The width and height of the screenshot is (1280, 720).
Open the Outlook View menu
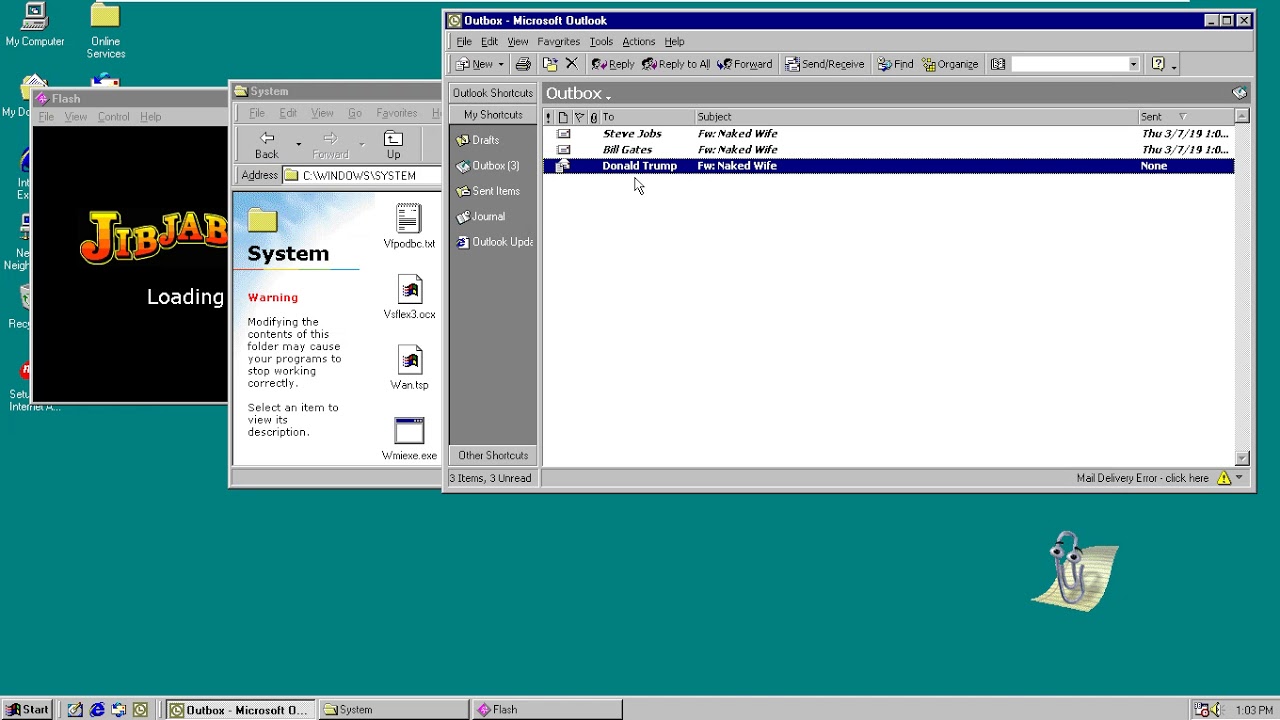tap(518, 42)
